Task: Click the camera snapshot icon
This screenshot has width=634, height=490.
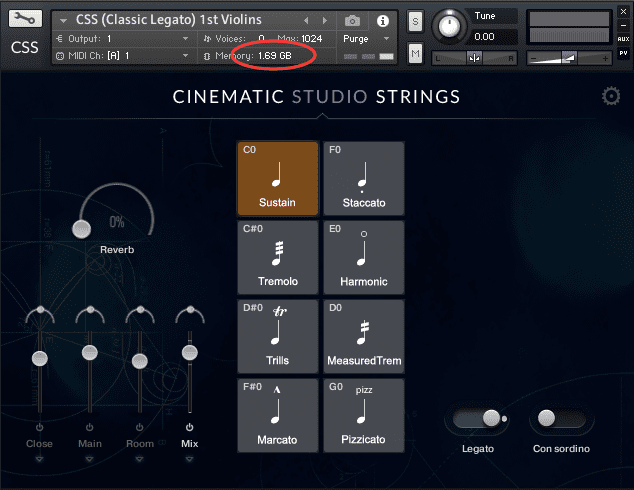Action: 352,20
